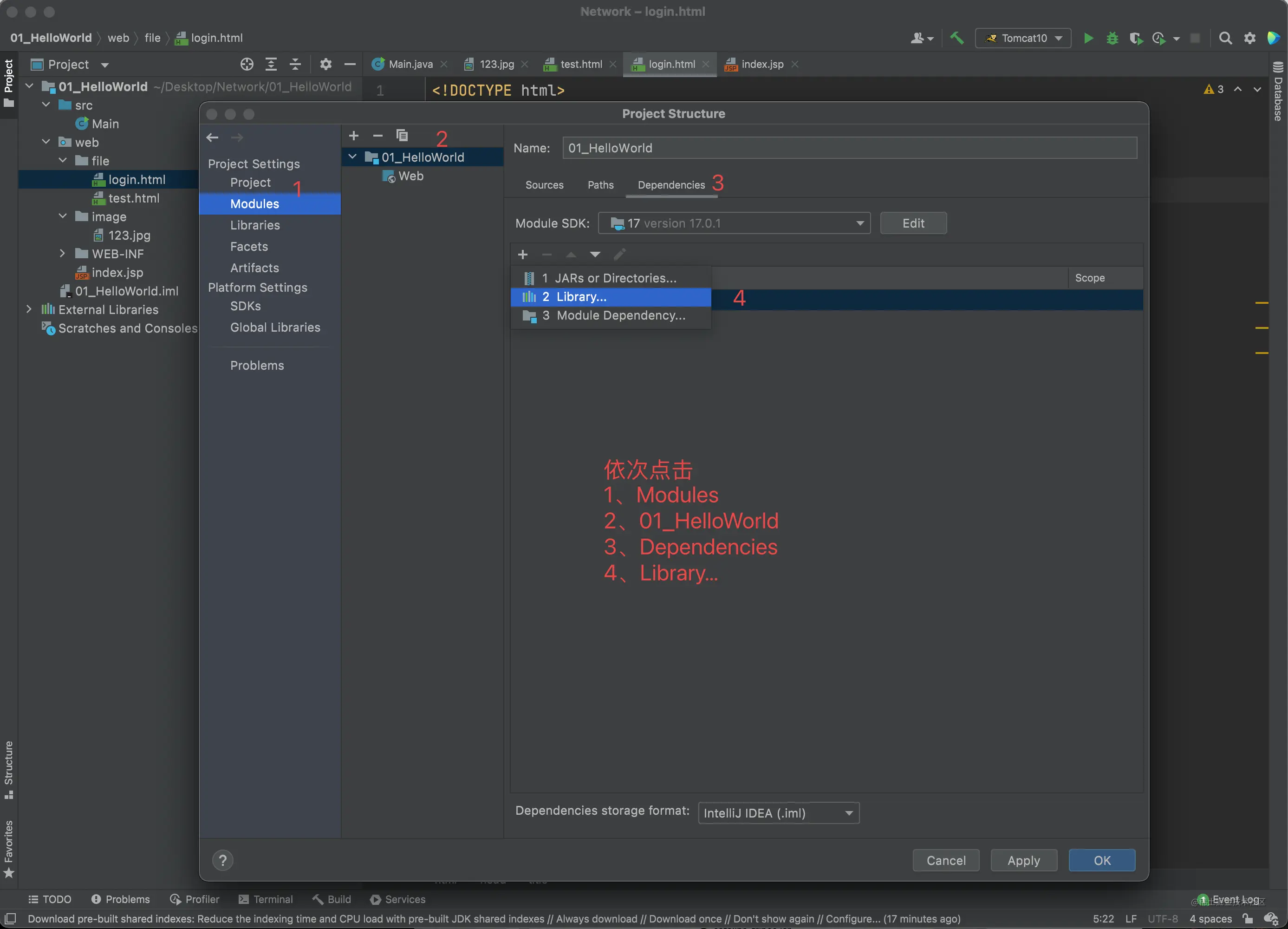This screenshot has height=929, width=1288.
Task: Choose Library... from popup menu
Action: [611, 297]
